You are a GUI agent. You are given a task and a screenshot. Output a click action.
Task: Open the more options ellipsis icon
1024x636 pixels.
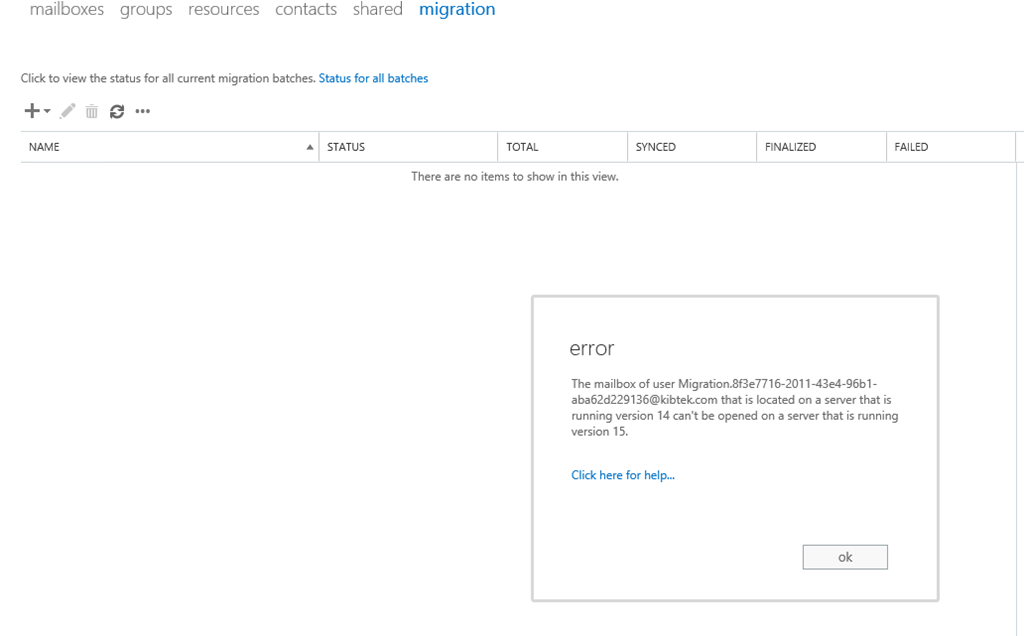[x=142, y=112]
